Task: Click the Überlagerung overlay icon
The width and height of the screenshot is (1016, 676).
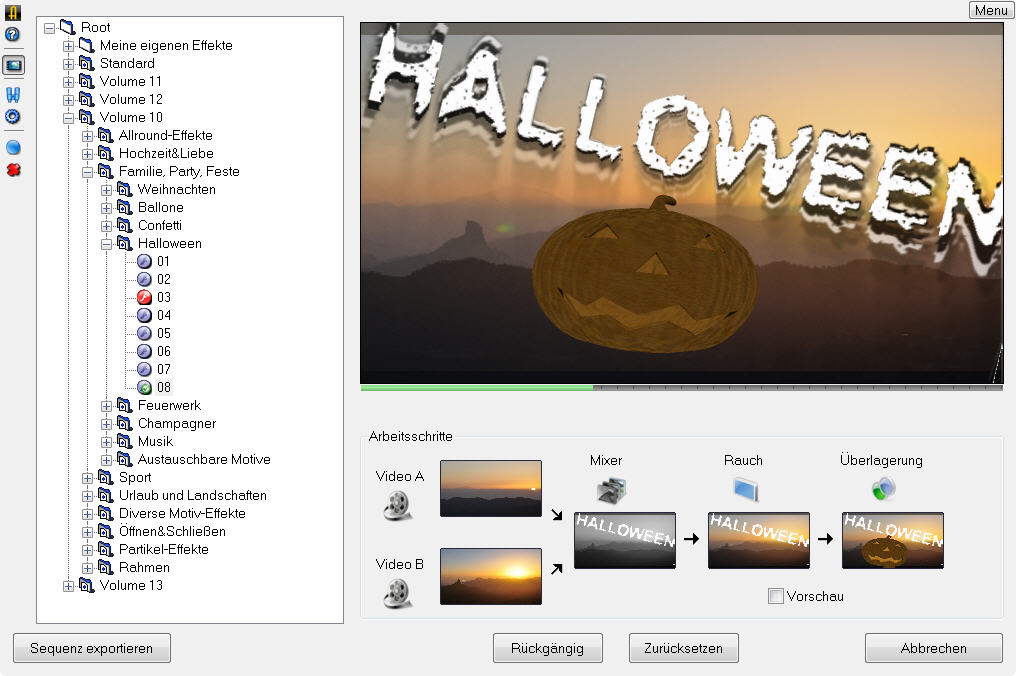Action: (883, 489)
